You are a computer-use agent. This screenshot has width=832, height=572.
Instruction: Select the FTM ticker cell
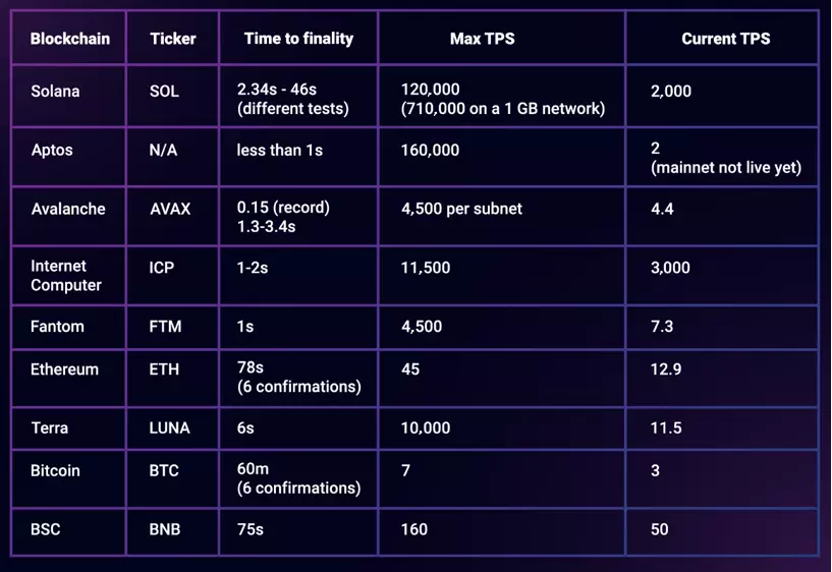pyautogui.click(x=172, y=327)
